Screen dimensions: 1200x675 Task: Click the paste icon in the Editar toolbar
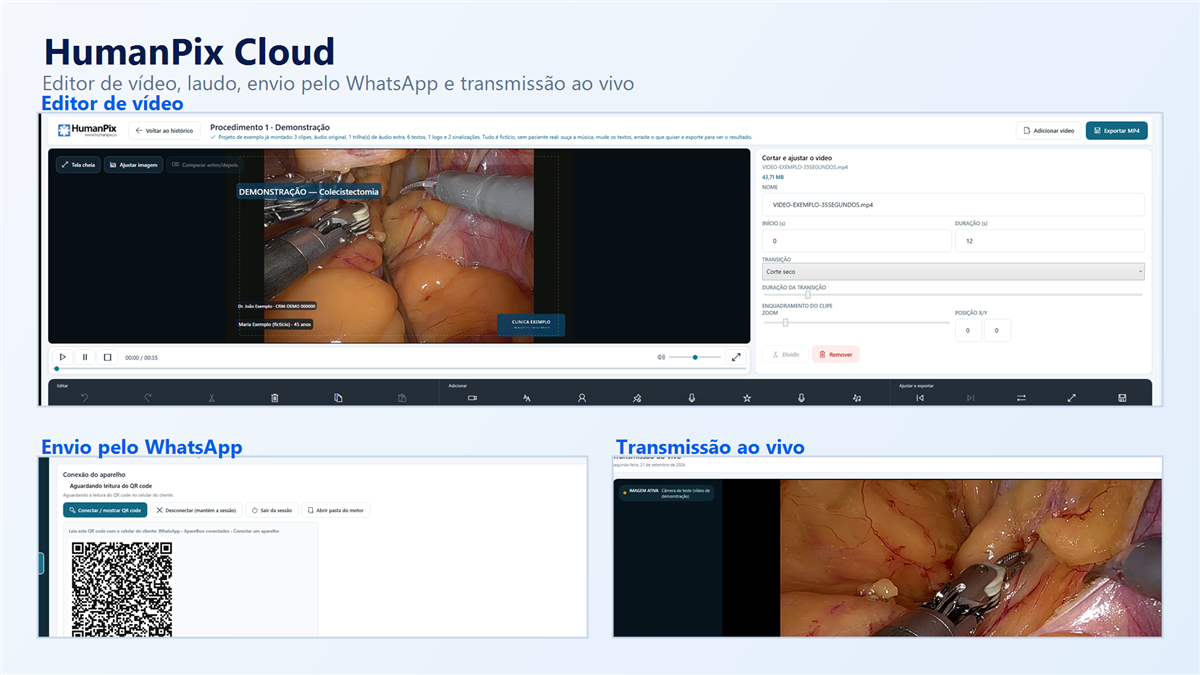pos(401,398)
